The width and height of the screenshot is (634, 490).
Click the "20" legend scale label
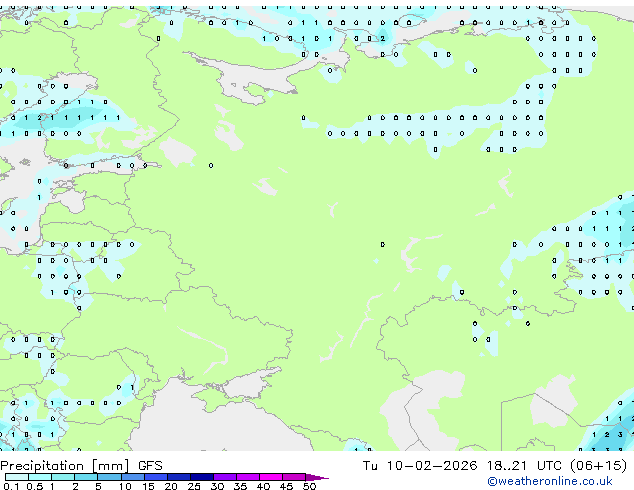pyautogui.click(x=171, y=486)
